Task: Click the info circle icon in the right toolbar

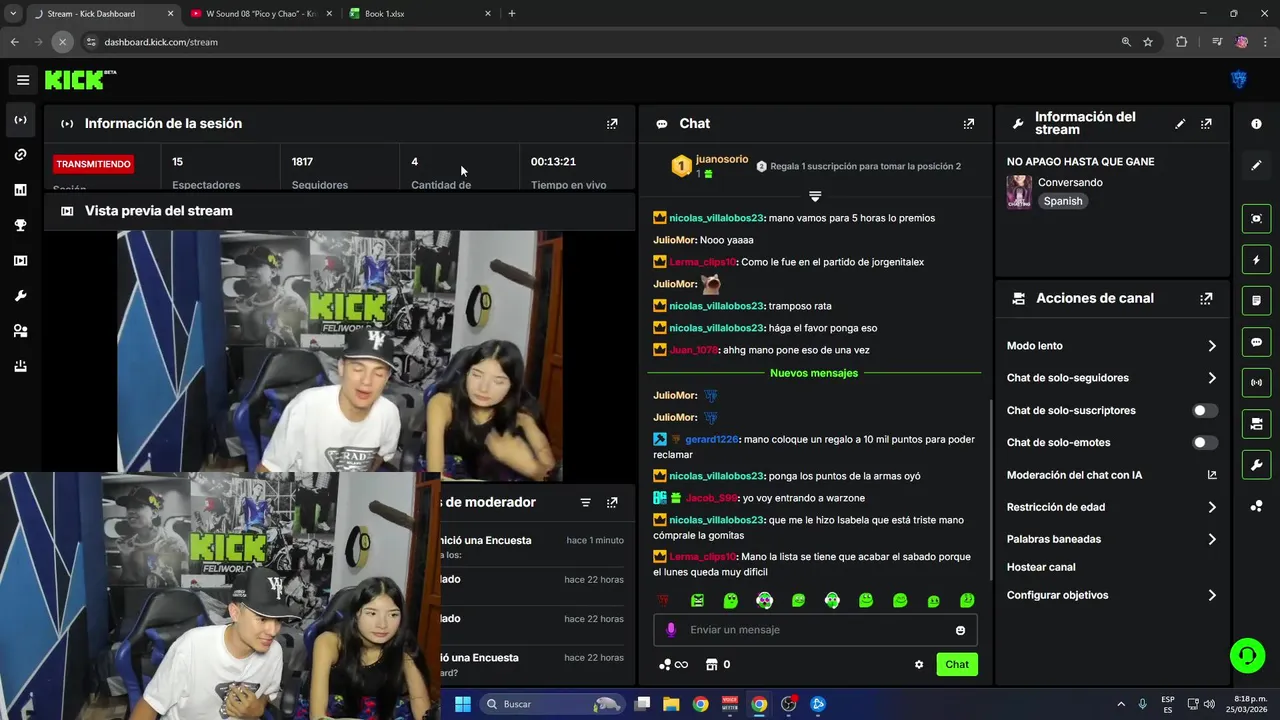Action: (1257, 124)
